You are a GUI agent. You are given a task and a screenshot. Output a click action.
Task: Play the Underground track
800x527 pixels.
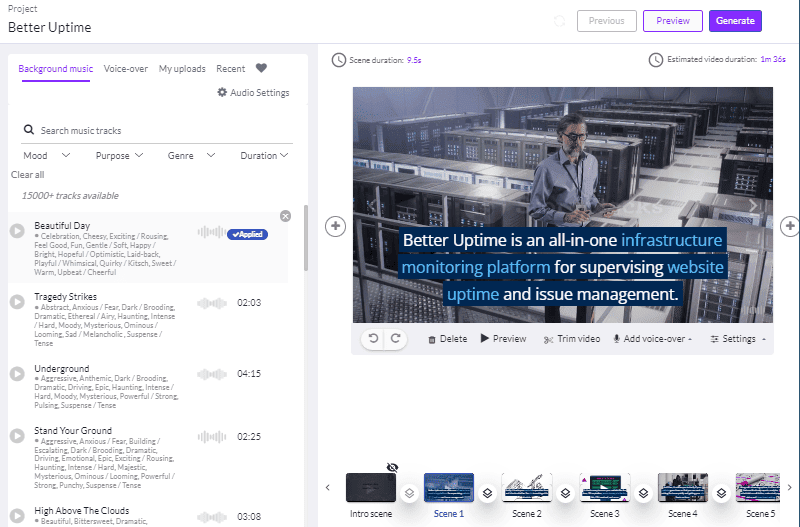(17, 373)
